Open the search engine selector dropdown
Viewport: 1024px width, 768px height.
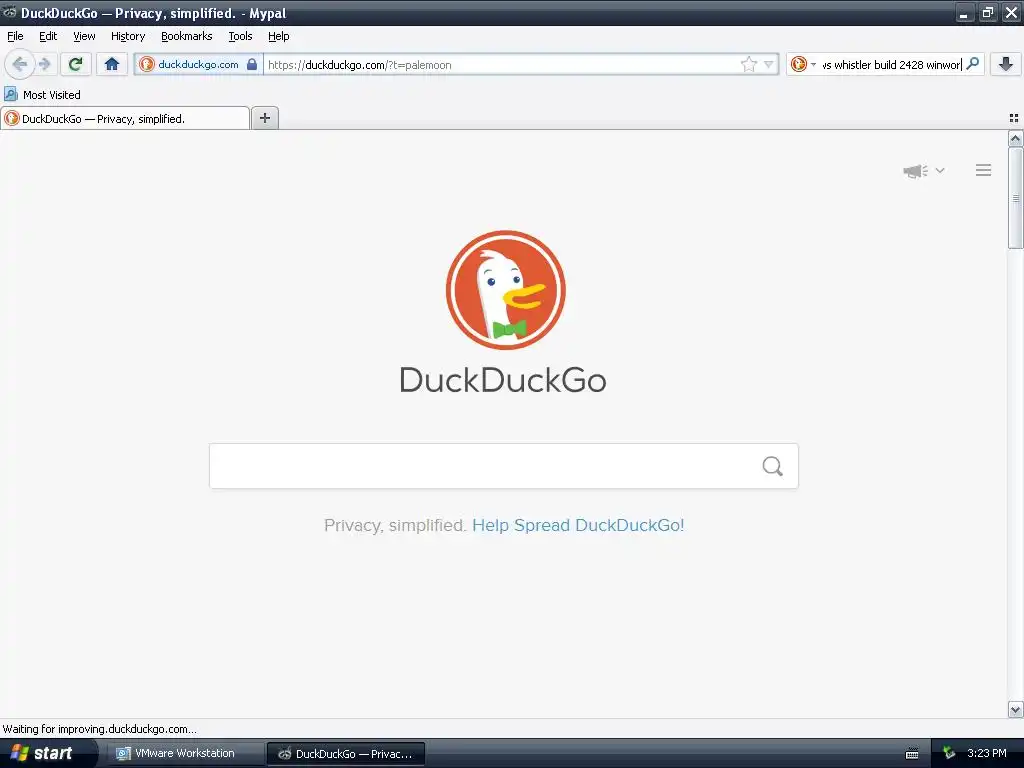click(x=803, y=64)
